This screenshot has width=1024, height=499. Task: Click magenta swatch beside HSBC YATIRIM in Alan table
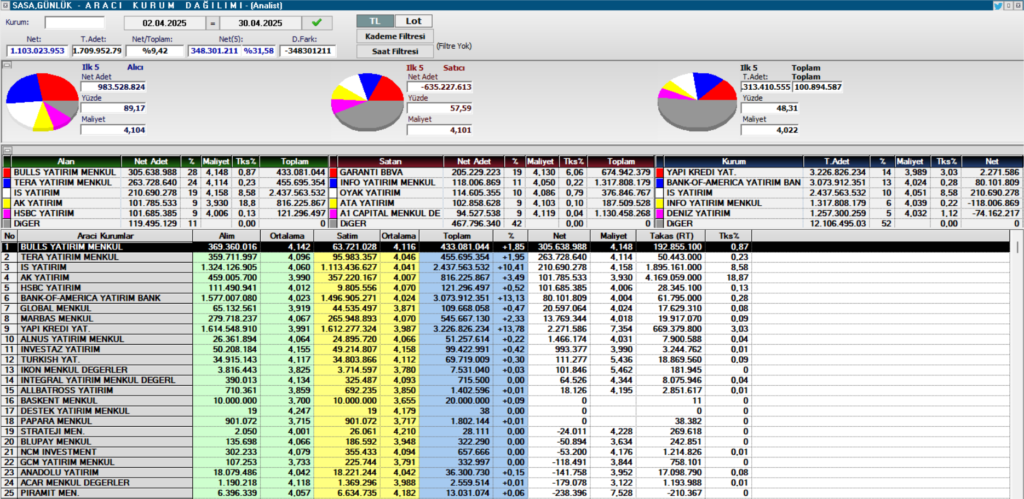click(7, 213)
